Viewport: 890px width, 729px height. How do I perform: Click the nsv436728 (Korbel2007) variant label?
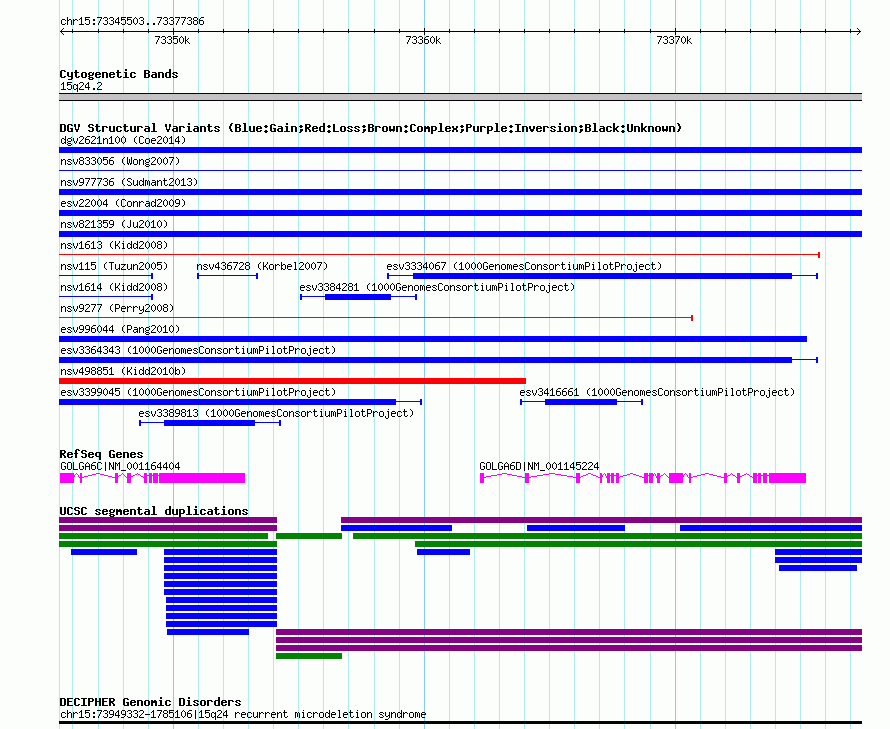262,266
